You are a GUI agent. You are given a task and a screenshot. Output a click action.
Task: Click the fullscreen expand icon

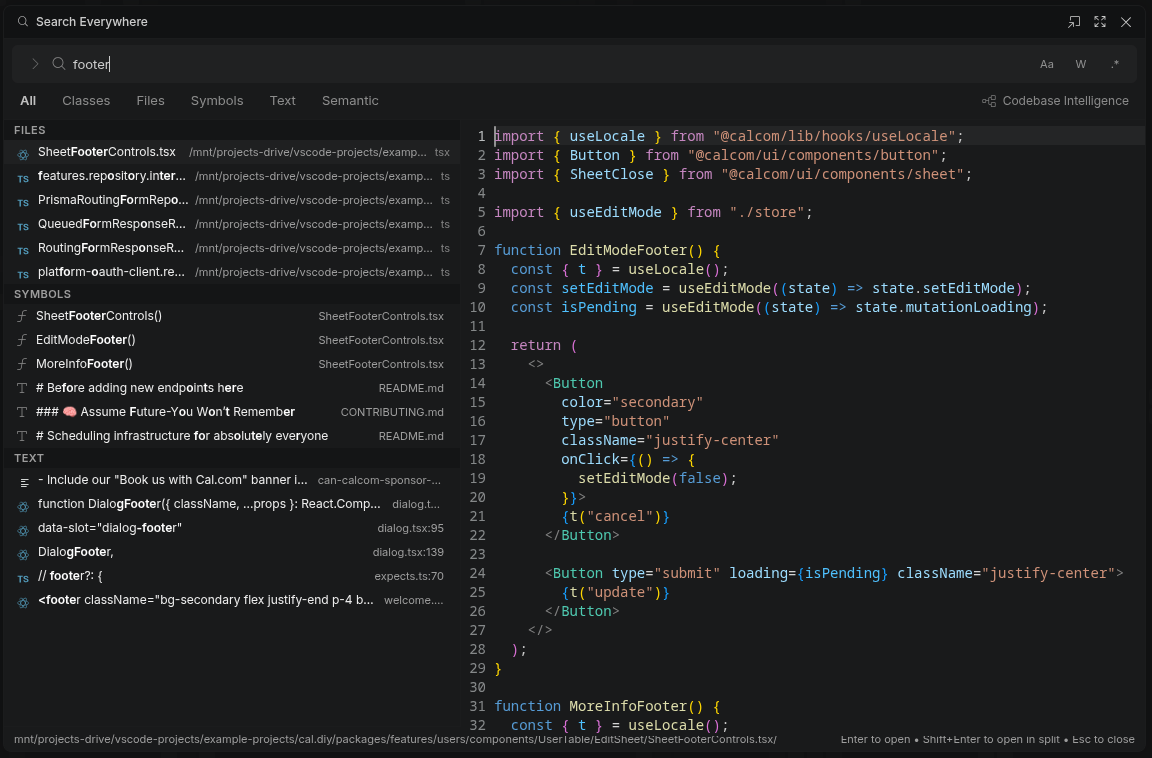[x=1100, y=22]
